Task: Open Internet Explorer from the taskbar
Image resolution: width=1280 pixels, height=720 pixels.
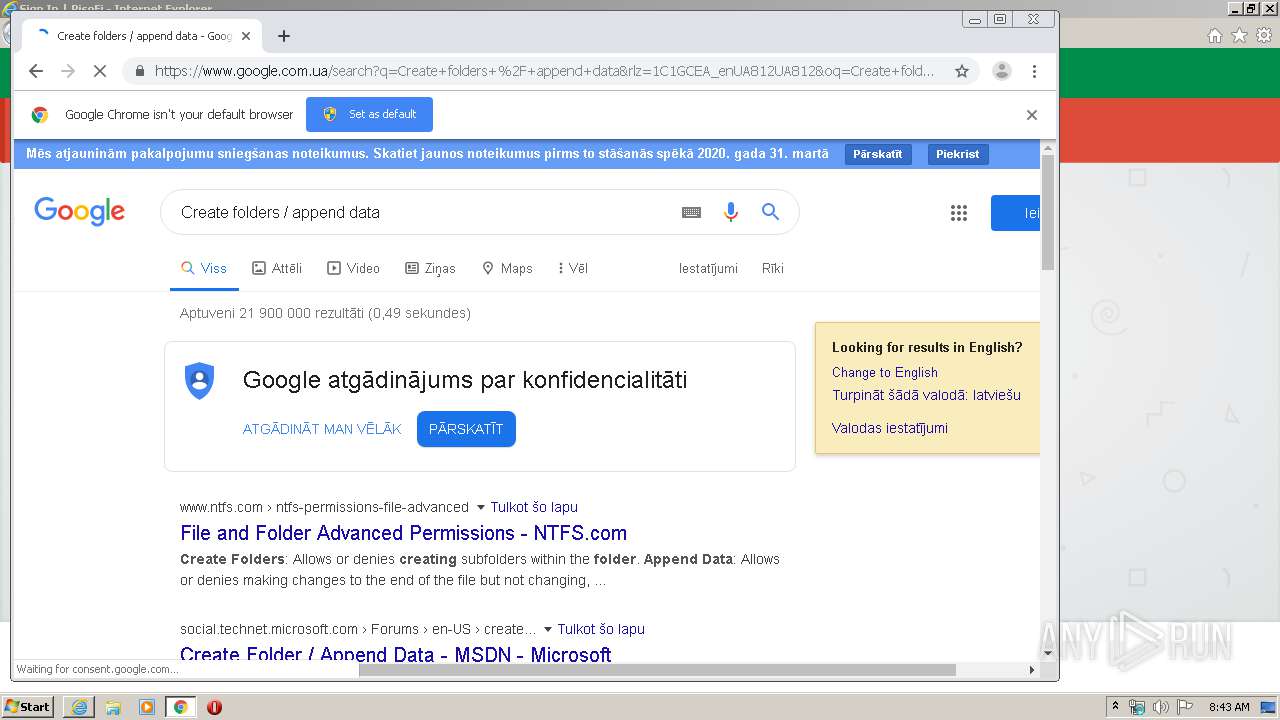Action: click(79, 707)
